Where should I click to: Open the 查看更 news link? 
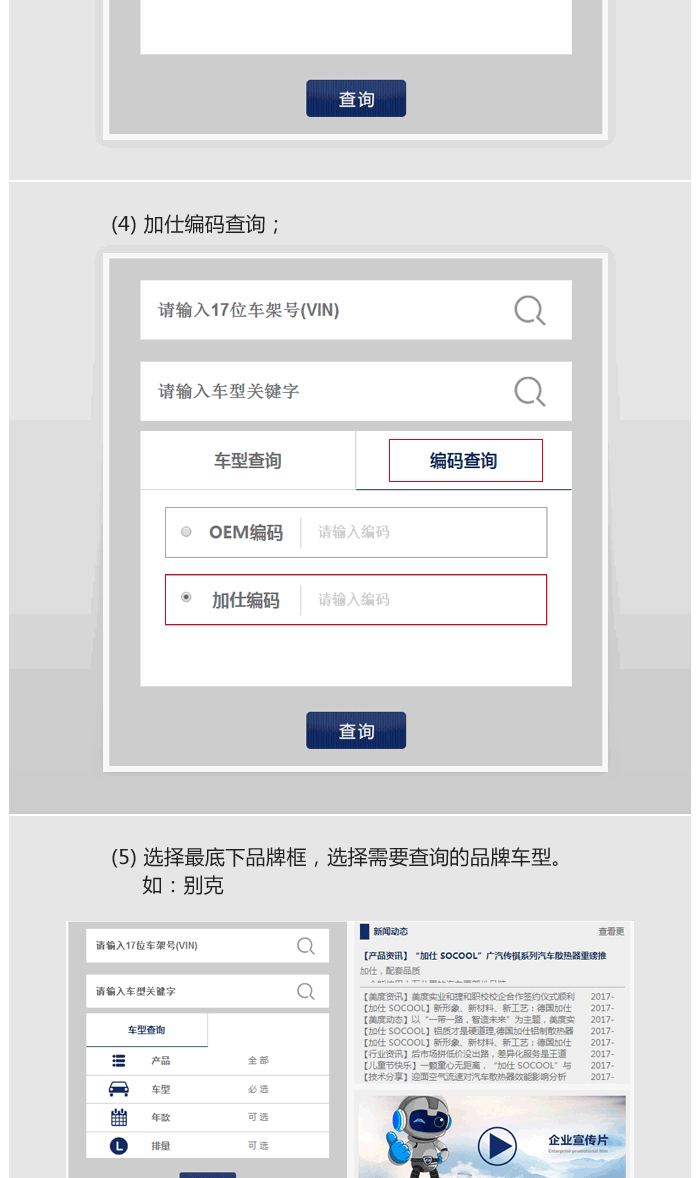[611, 932]
